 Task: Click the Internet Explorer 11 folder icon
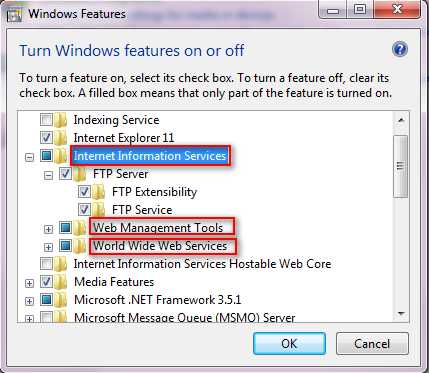coord(61,138)
